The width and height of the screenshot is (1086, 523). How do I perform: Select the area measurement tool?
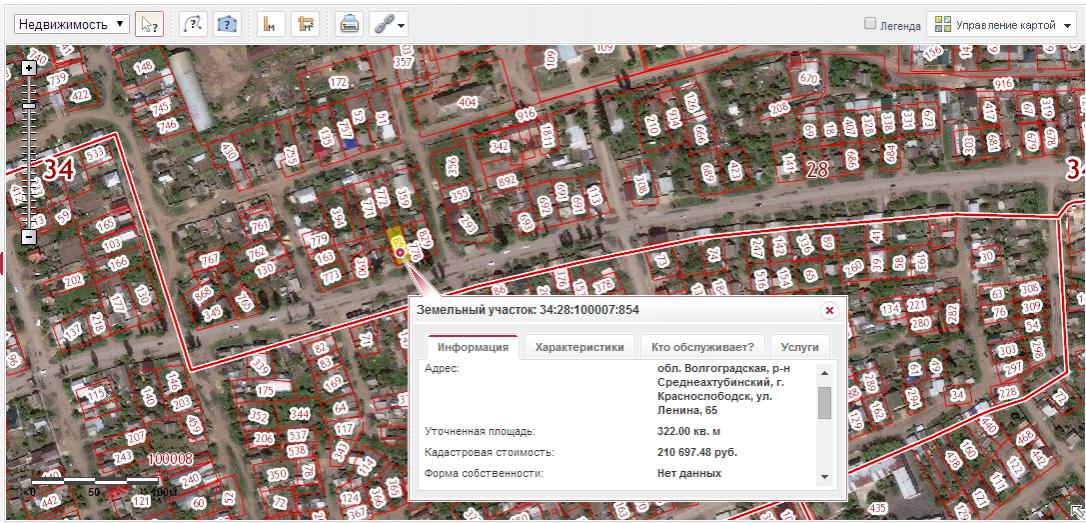point(302,23)
